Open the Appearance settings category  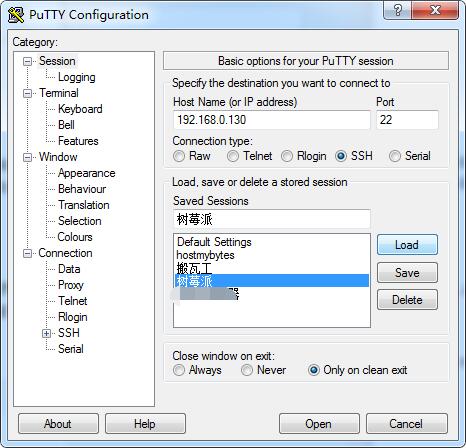(x=86, y=173)
